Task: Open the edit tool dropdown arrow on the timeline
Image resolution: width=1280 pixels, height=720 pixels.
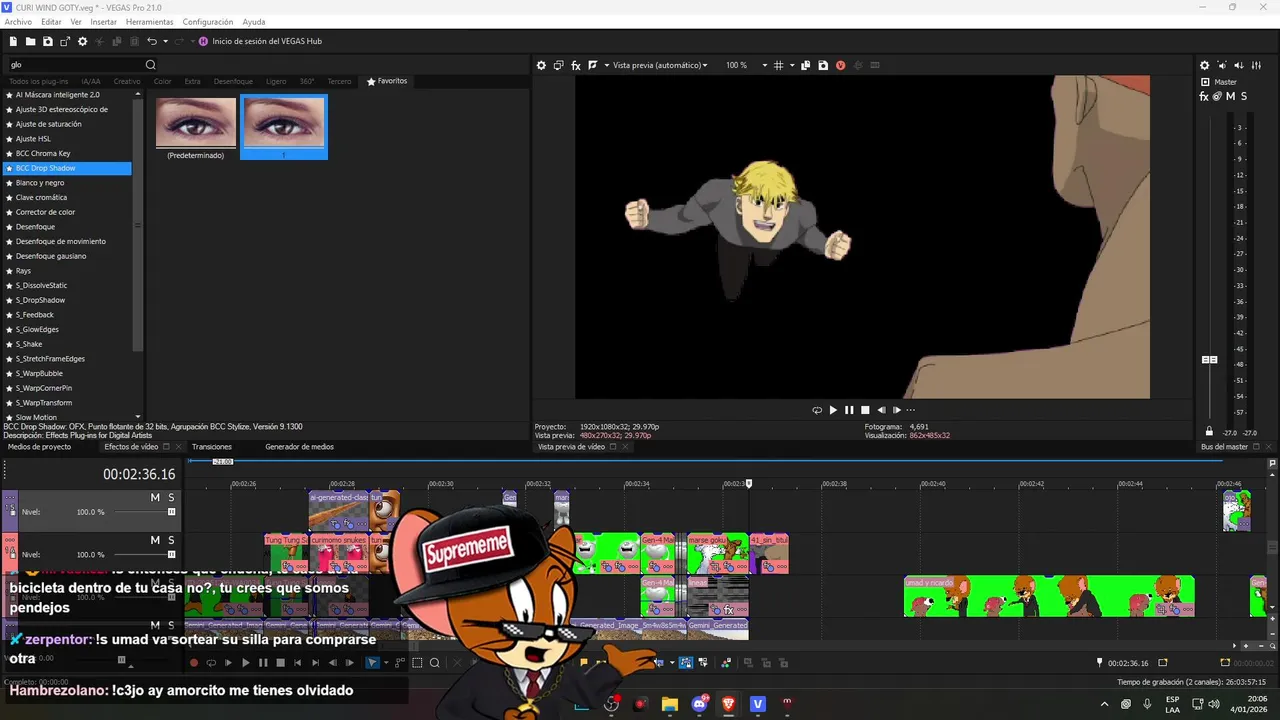Action: [x=385, y=662]
